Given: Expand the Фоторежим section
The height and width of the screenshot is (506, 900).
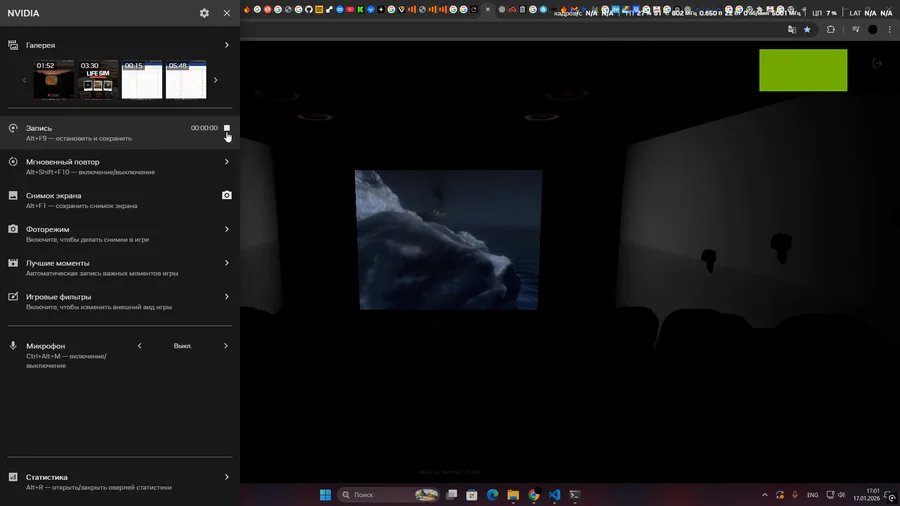Looking at the screenshot, I should click(x=227, y=229).
